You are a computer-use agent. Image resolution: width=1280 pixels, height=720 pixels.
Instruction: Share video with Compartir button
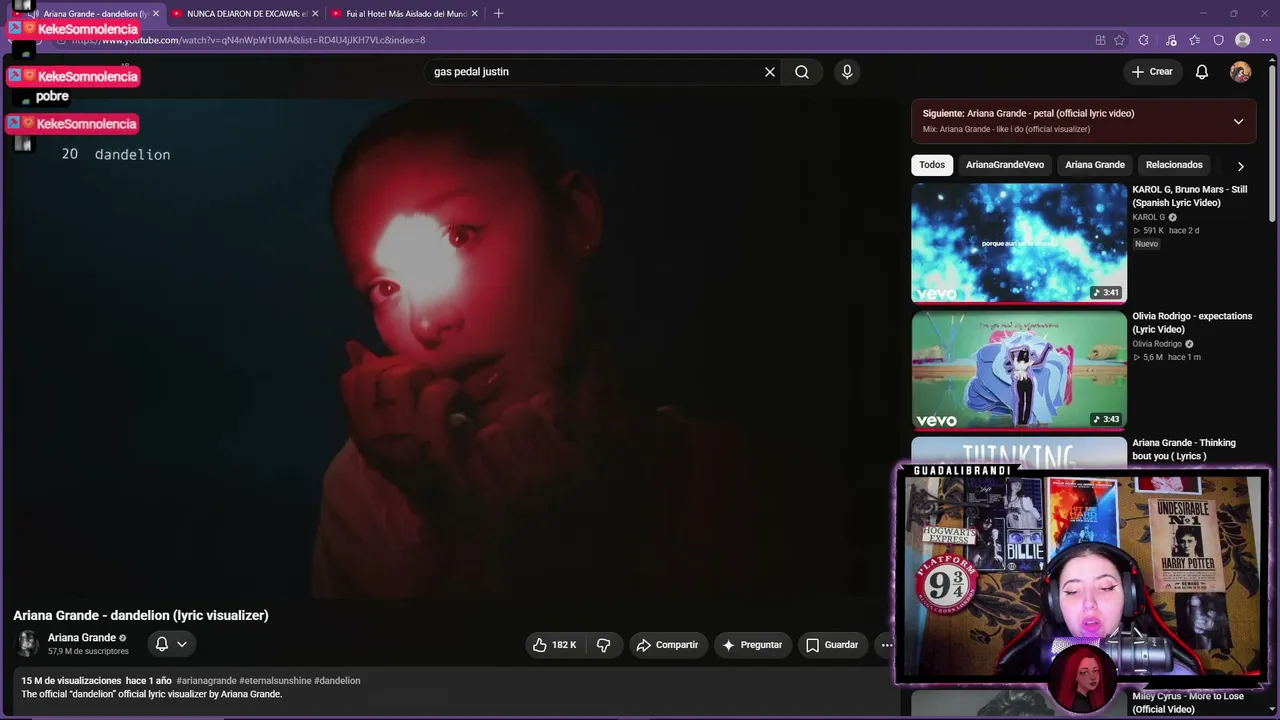tap(668, 645)
